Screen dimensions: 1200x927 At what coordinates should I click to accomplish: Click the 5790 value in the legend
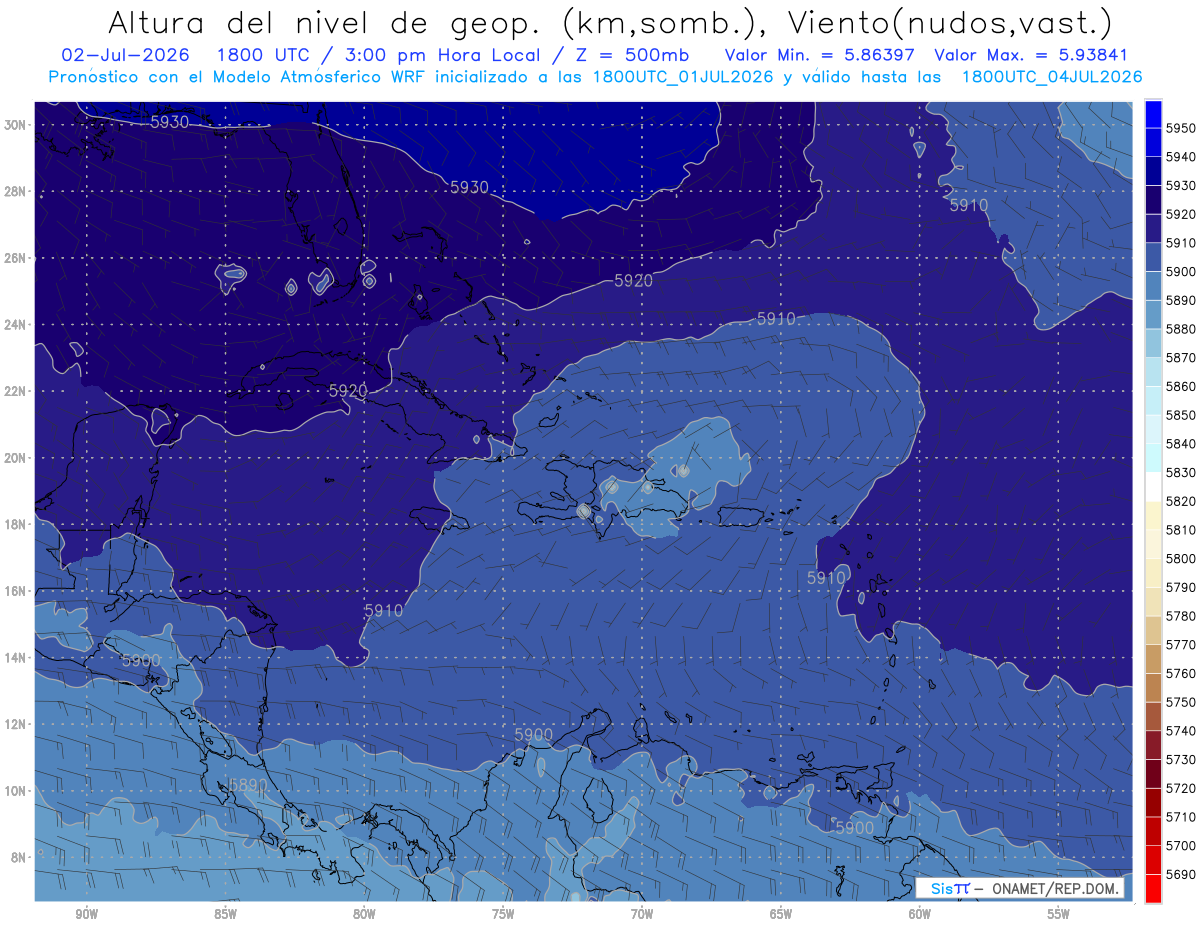1180,587
